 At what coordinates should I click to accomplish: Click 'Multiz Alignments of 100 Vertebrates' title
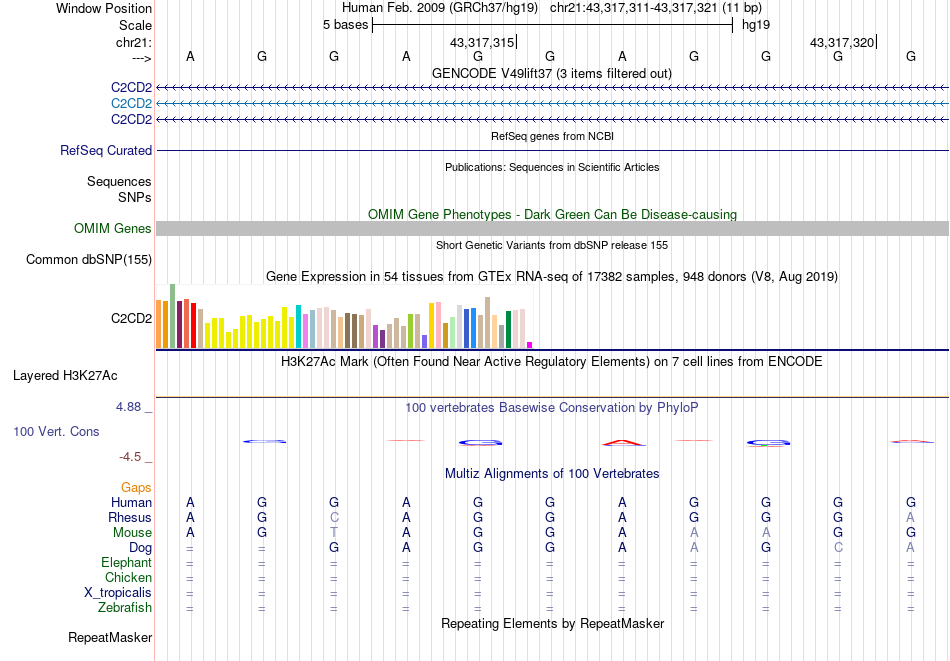[552, 474]
